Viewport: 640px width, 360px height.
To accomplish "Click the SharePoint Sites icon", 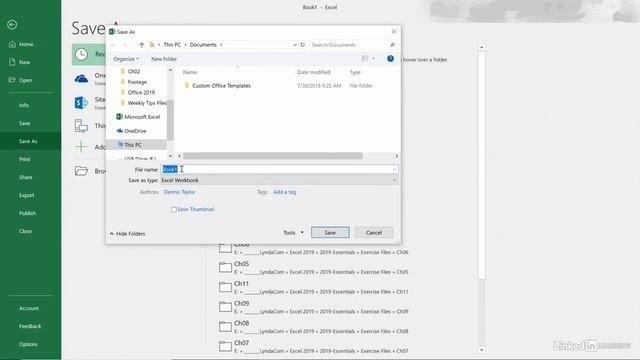I will point(81,102).
